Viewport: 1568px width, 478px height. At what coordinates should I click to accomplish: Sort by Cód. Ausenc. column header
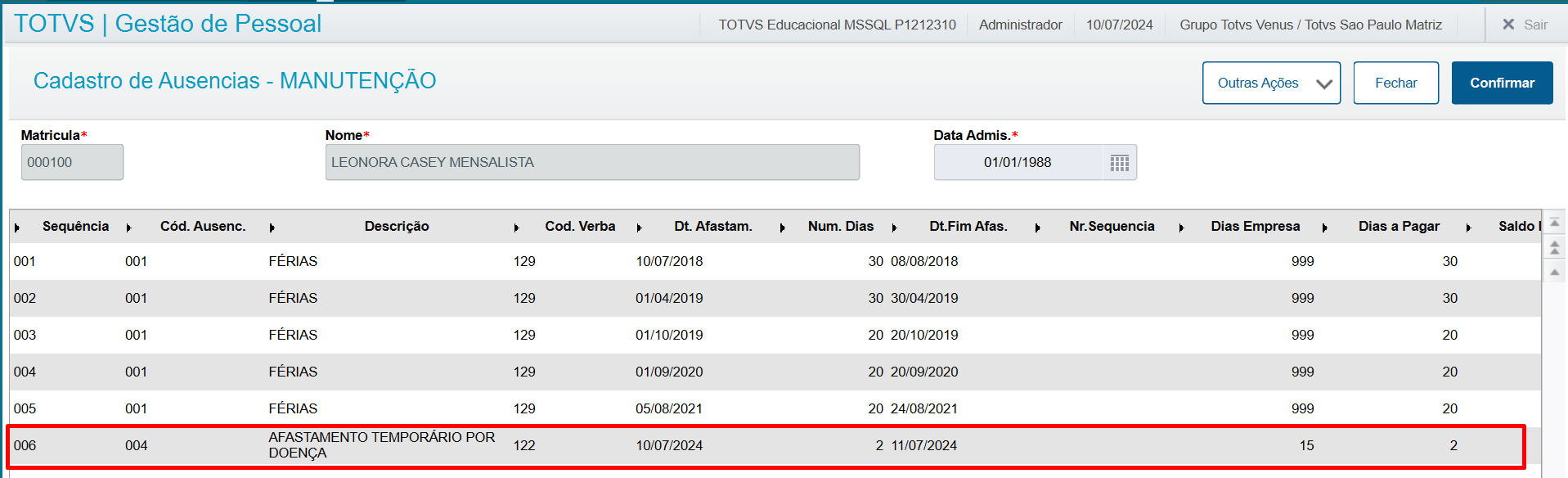click(x=203, y=226)
